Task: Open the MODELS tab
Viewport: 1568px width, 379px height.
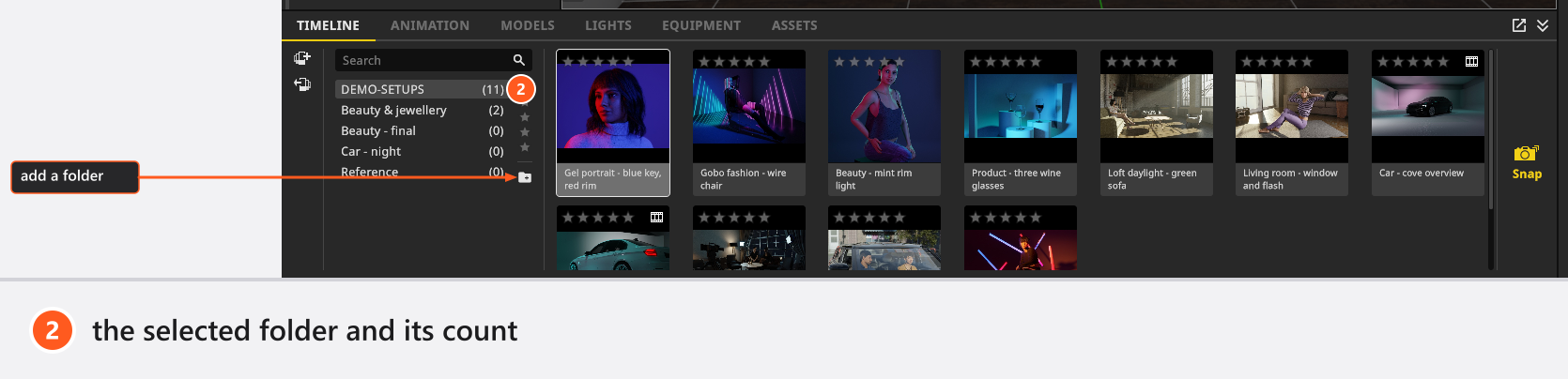Action: (x=528, y=25)
